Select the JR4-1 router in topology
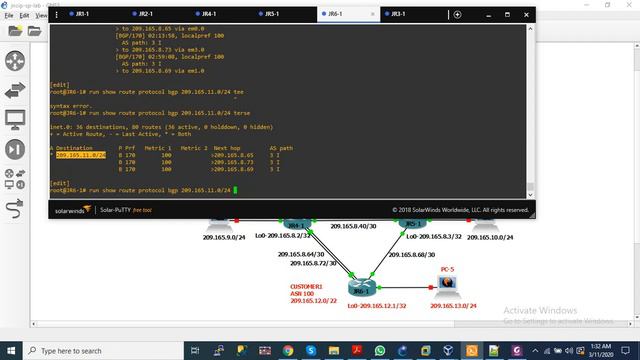This screenshot has width=640, height=360. coord(297,224)
